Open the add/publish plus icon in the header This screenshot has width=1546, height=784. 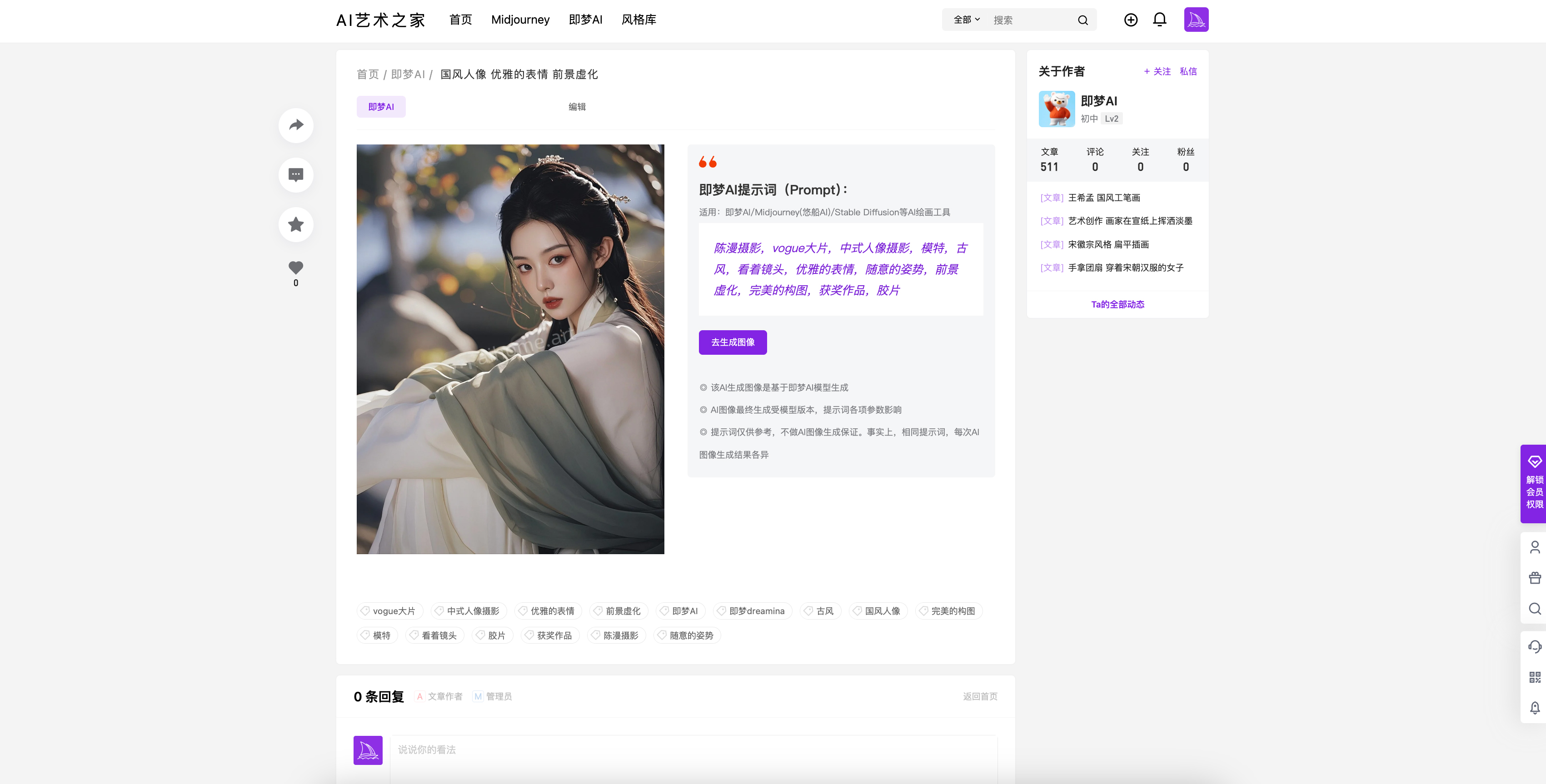1131,20
